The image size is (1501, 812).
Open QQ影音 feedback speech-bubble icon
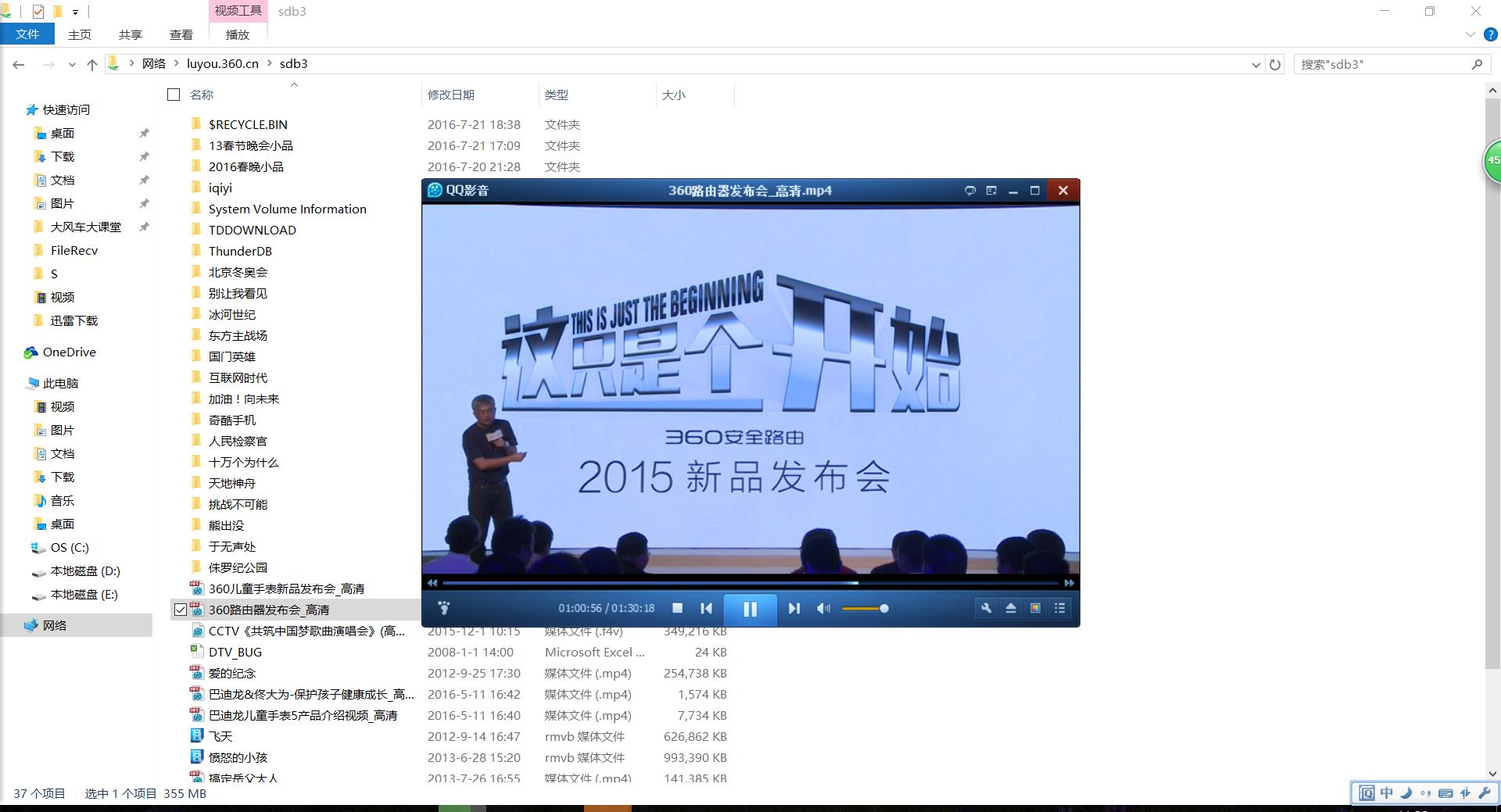(970, 191)
